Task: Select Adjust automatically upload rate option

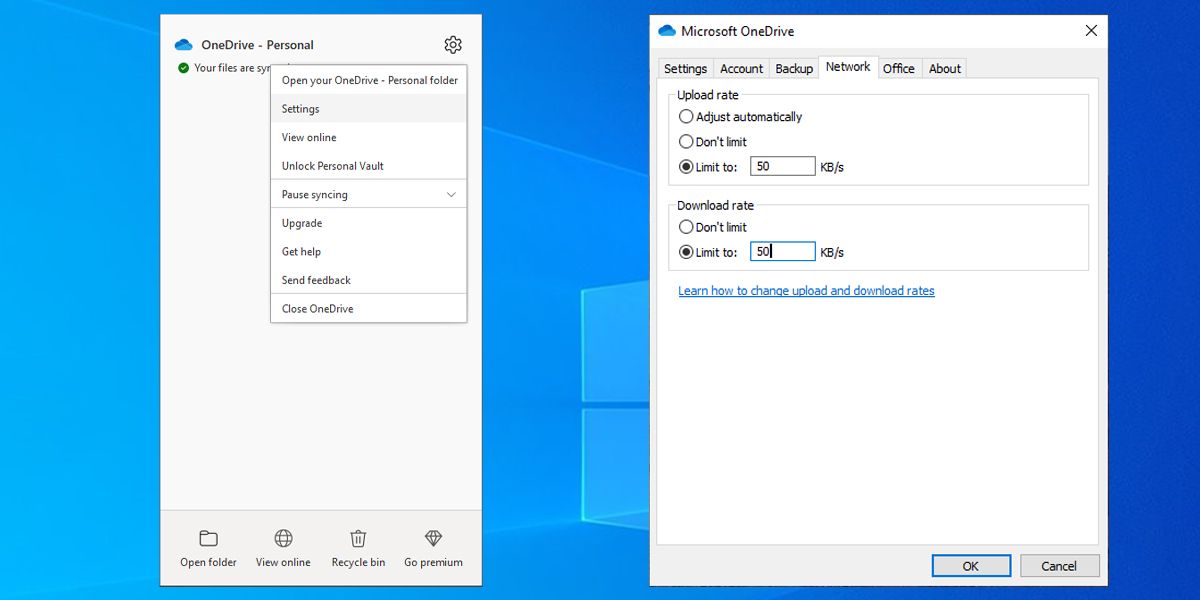Action: pyautogui.click(x=687, y=117)
